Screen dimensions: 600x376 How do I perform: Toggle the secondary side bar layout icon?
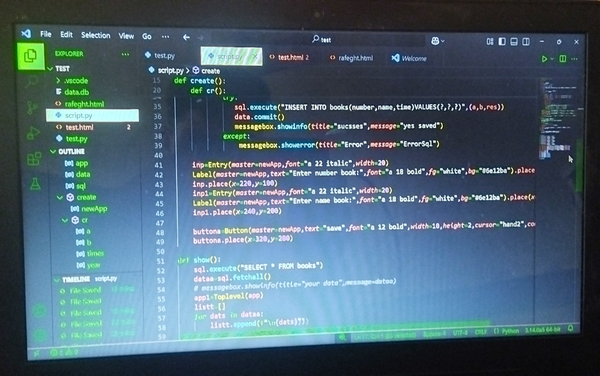[526, 41]
